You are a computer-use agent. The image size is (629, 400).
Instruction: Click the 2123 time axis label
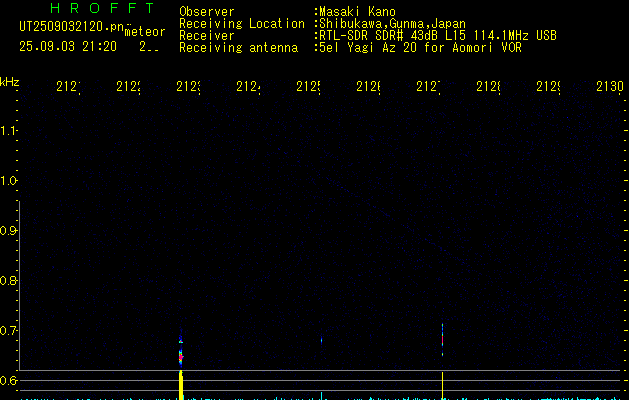pyautogui.click(x=189, y=87)
